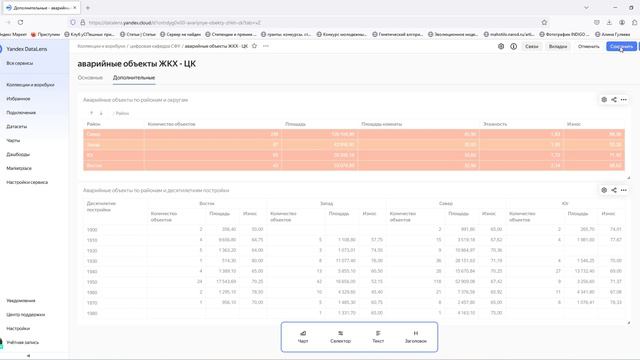The height and width of the screenshot is (360, 640).
Task: Reload the page in the browser
Action: (20, 22)
